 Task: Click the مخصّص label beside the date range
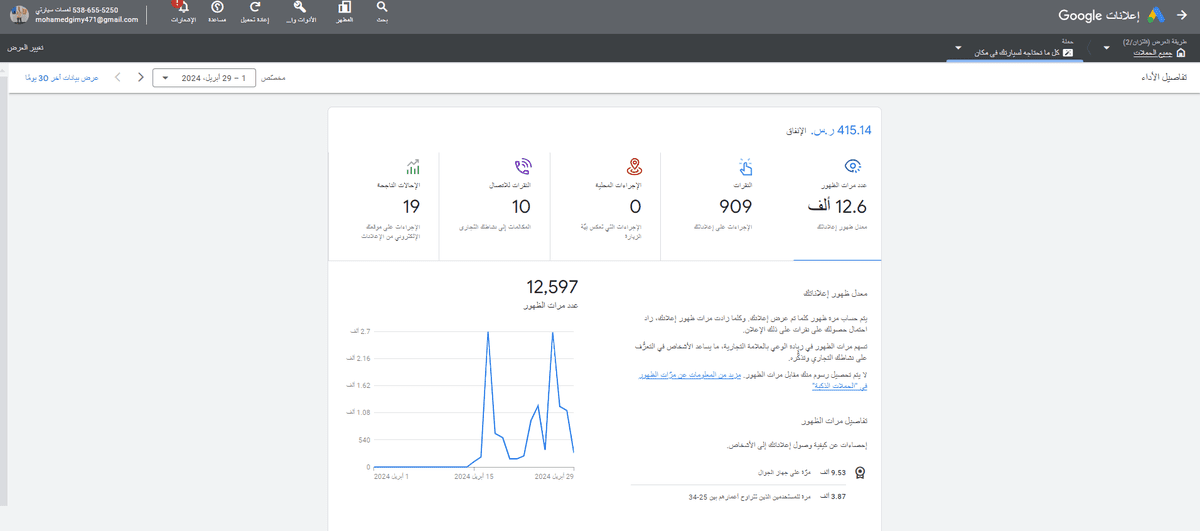point(273,77)
